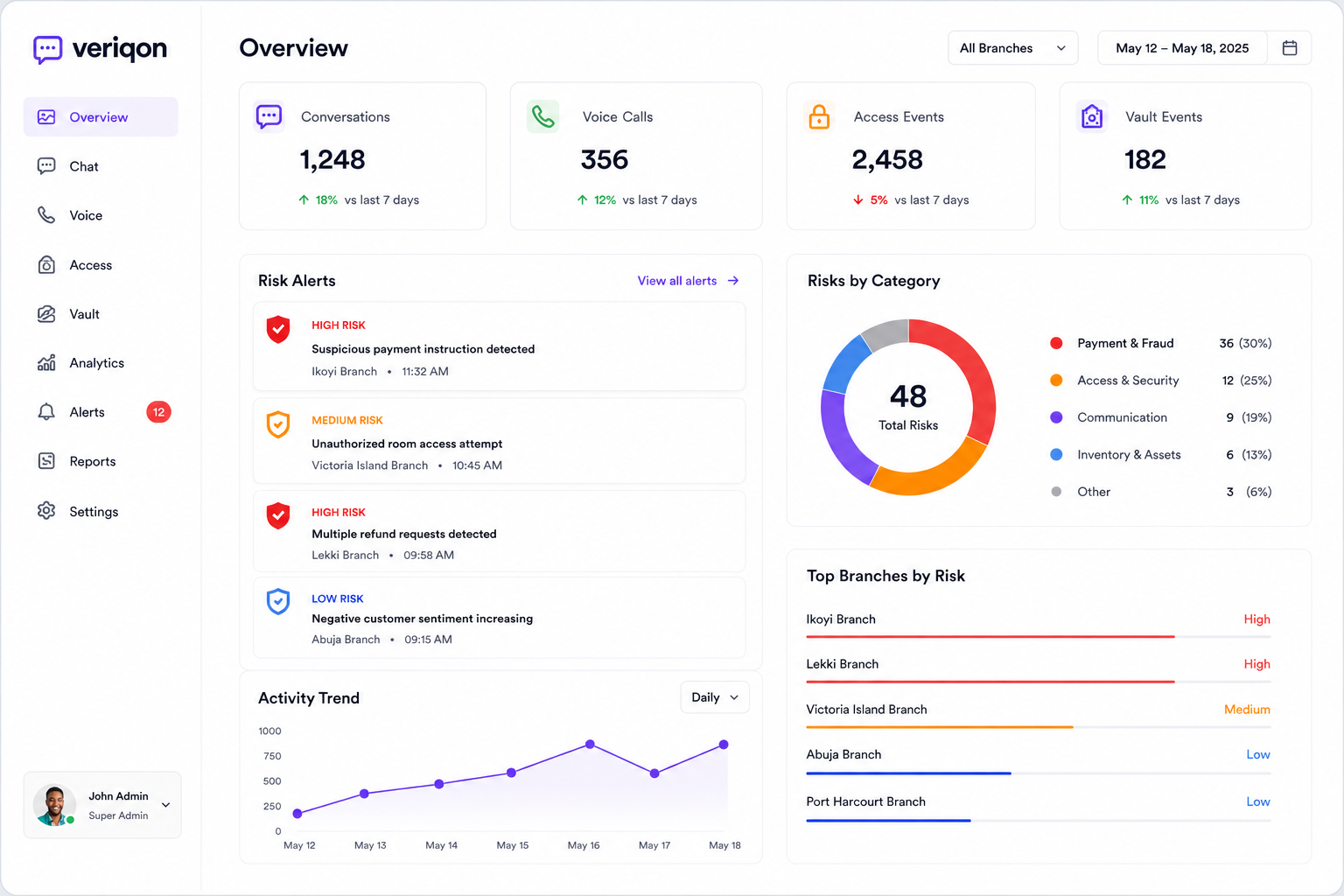Open the Suspicious payment instruction detected alert

coord(499,346)
